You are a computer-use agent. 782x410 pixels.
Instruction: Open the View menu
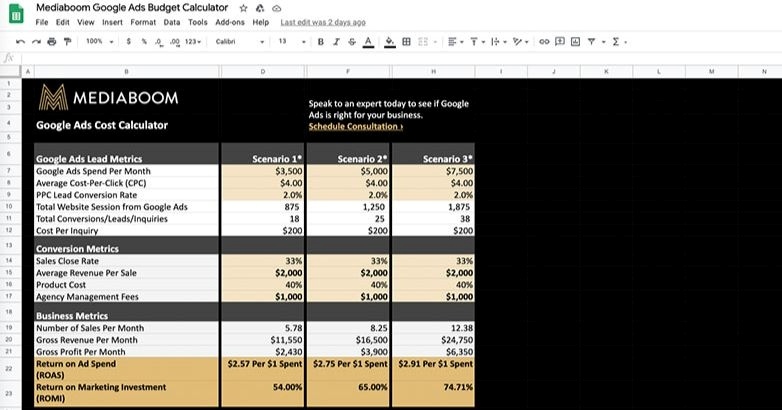tap(85, 22)
